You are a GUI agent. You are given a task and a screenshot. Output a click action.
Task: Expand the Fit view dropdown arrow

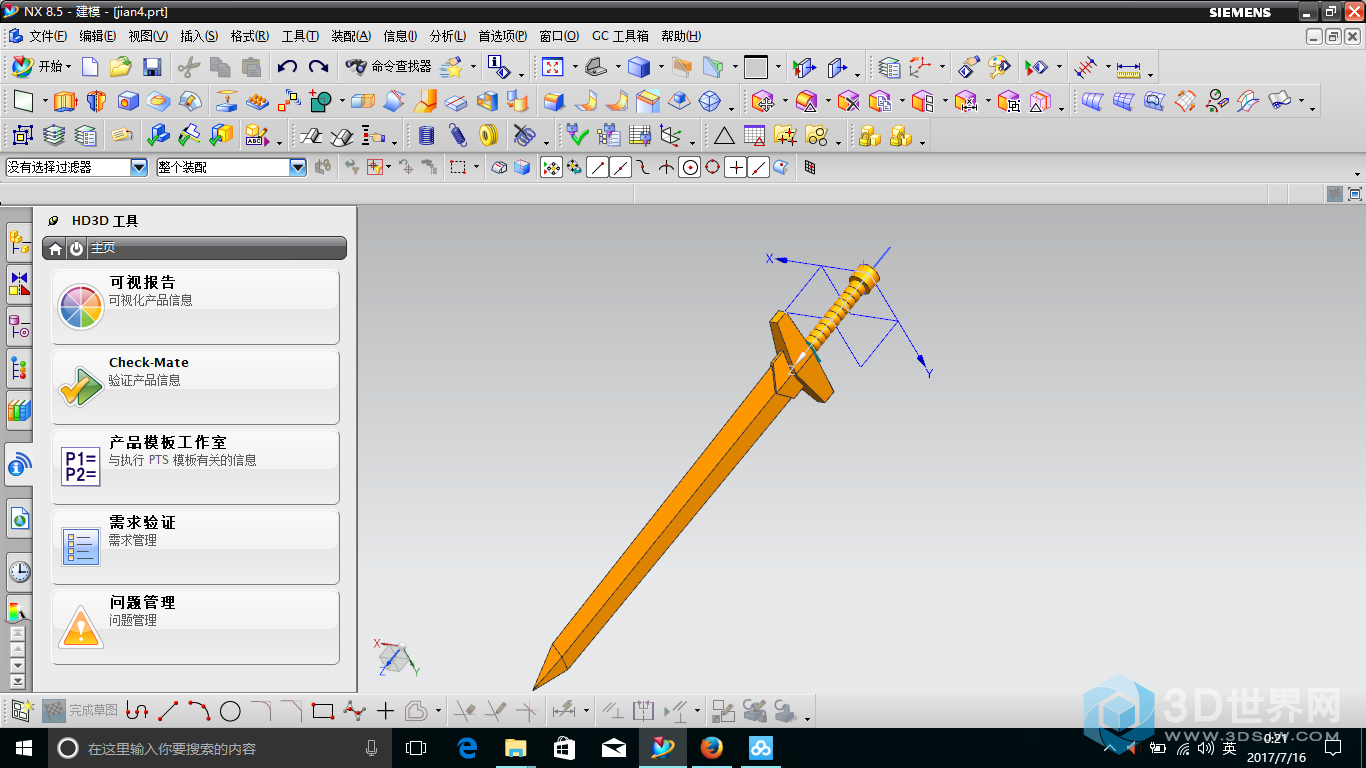click(575, 68)
